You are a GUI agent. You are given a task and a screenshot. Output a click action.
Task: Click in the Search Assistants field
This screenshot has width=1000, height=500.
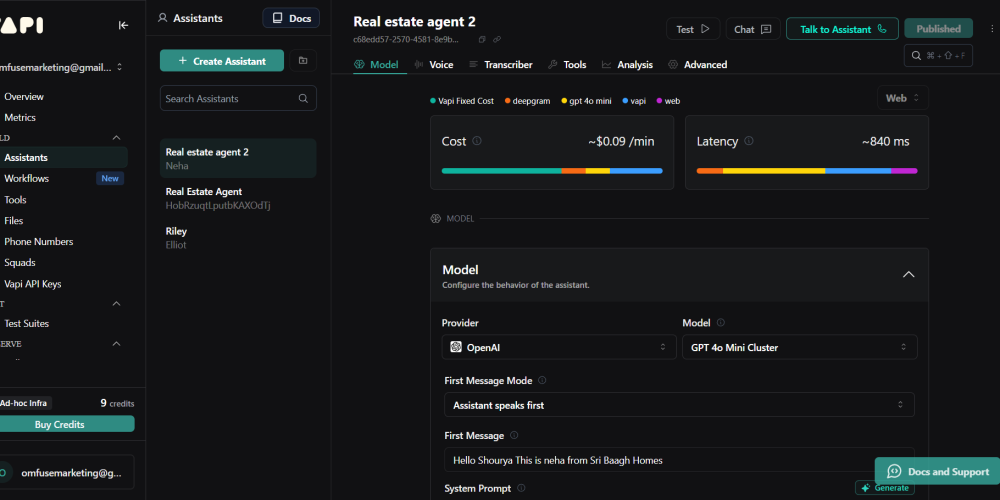click(238, 98)
